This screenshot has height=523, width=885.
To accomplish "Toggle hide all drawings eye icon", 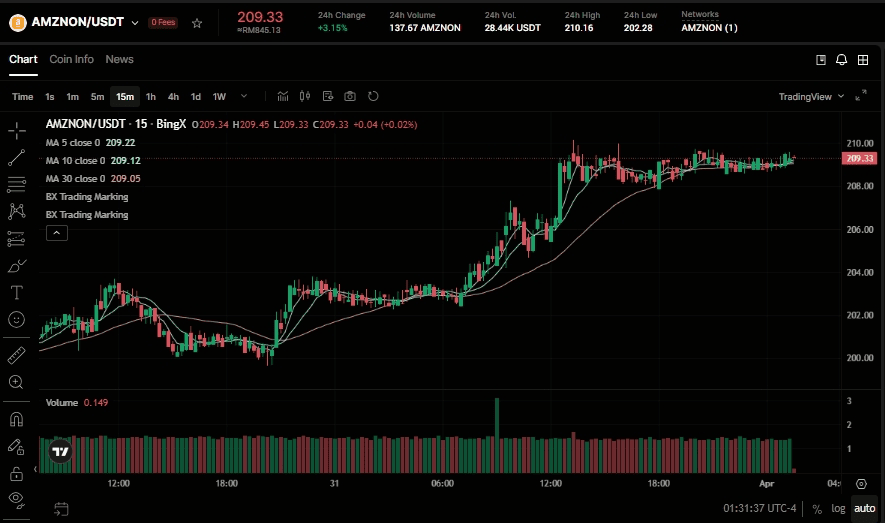I will point(17,498).
